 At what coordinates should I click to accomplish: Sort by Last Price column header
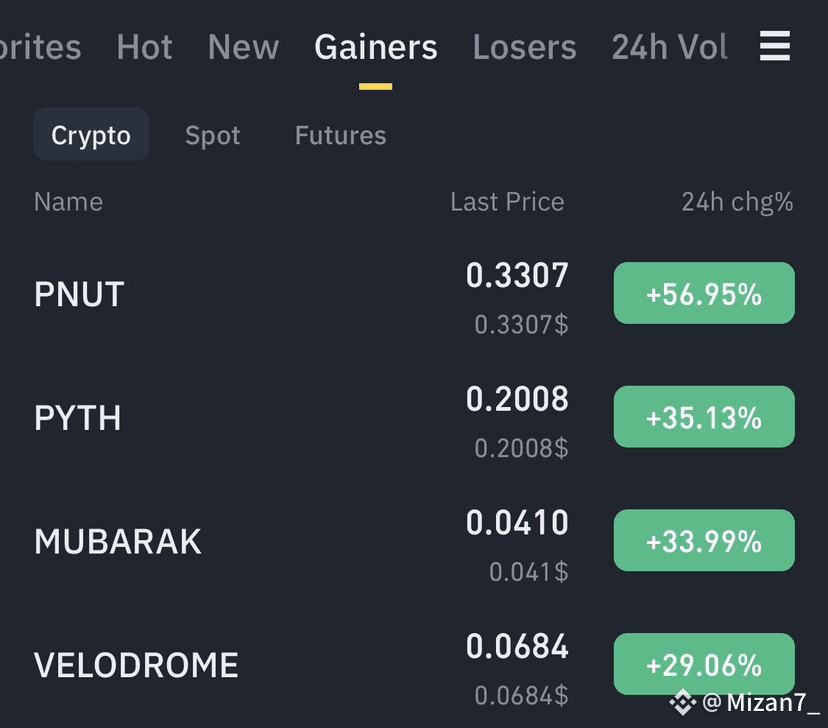[507, 202]
